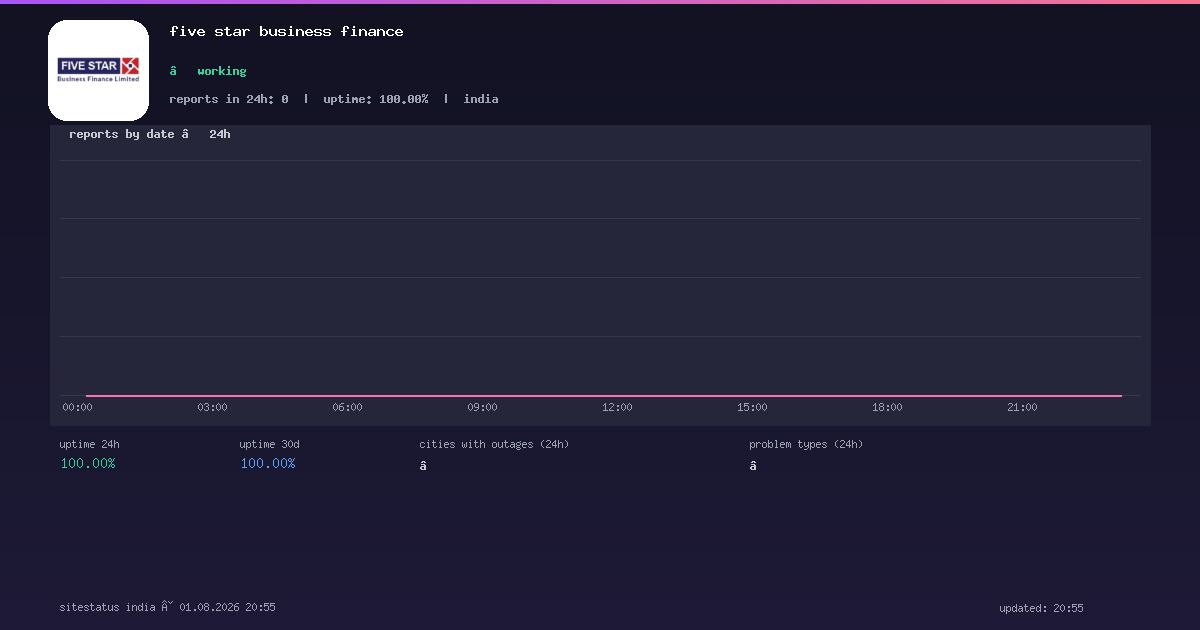Click the green working status label
The width and height of the screenshot is (1200, 630).
click(x=221, y=71)
